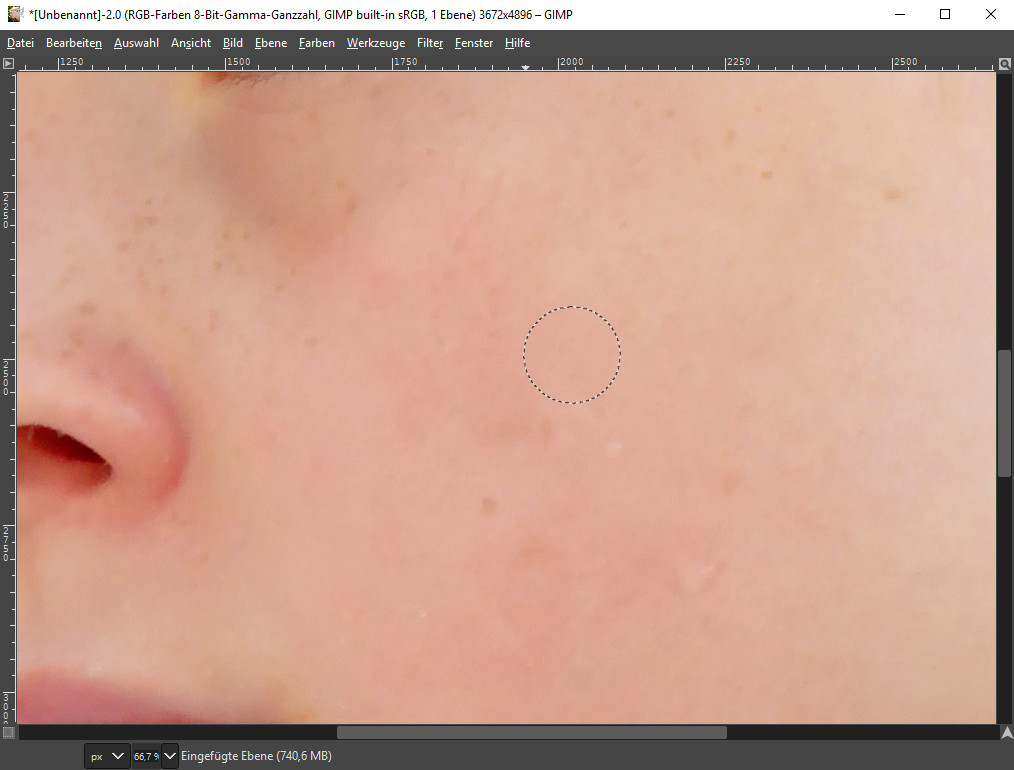Image resolution: width=1014 pixels, height=770 pixels.
Task: Toggle the zoom-on-resize magnifier icon top right
Action: coord(1004,63)
